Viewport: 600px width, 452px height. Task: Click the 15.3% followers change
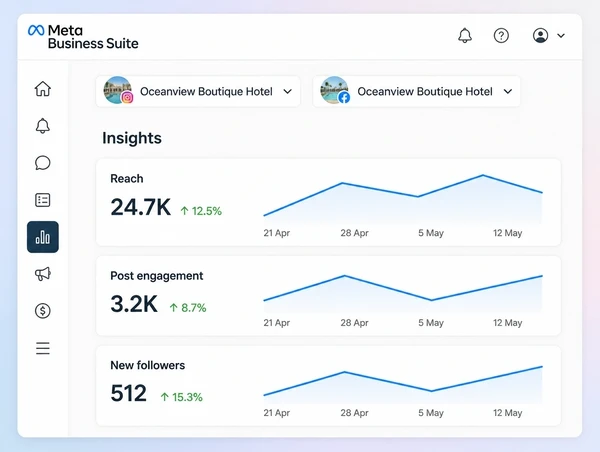181,397
